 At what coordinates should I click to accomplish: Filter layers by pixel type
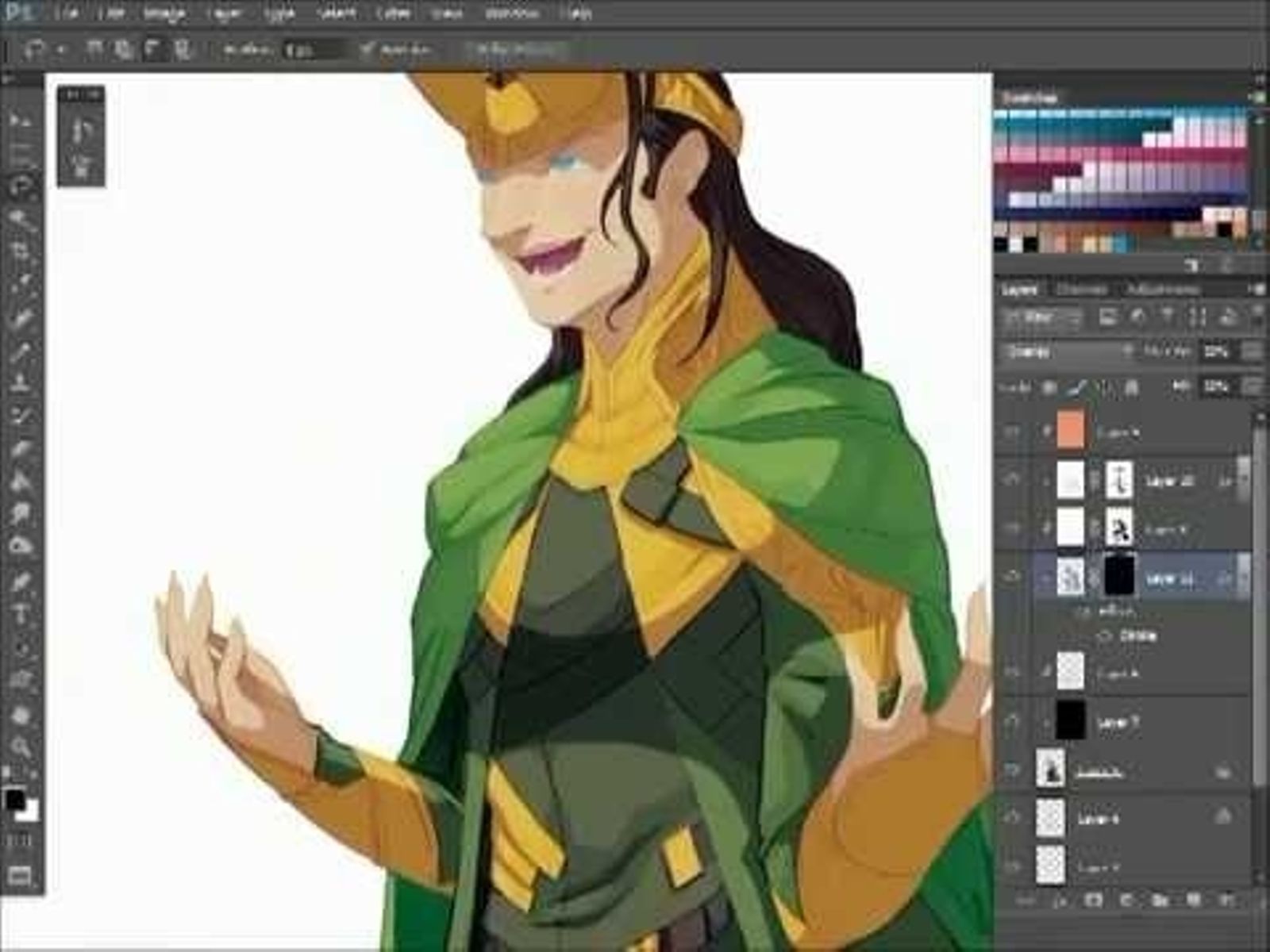(1107, 318)
